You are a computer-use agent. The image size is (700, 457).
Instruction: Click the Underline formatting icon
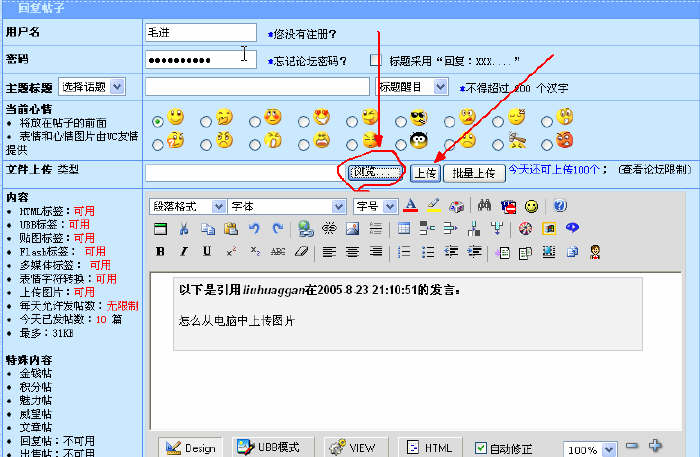207,252
